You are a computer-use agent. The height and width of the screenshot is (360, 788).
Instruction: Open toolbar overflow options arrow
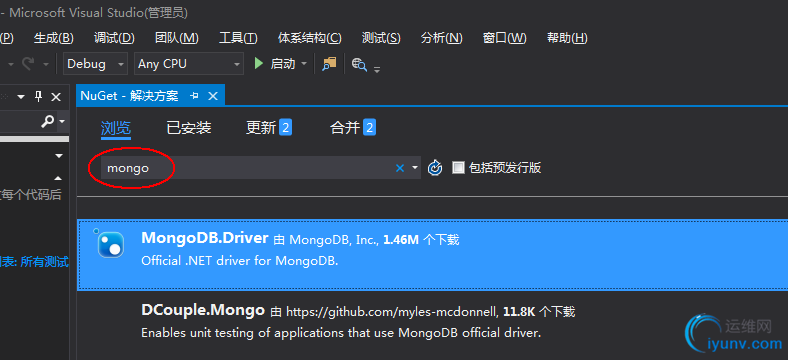coord(377,69)
